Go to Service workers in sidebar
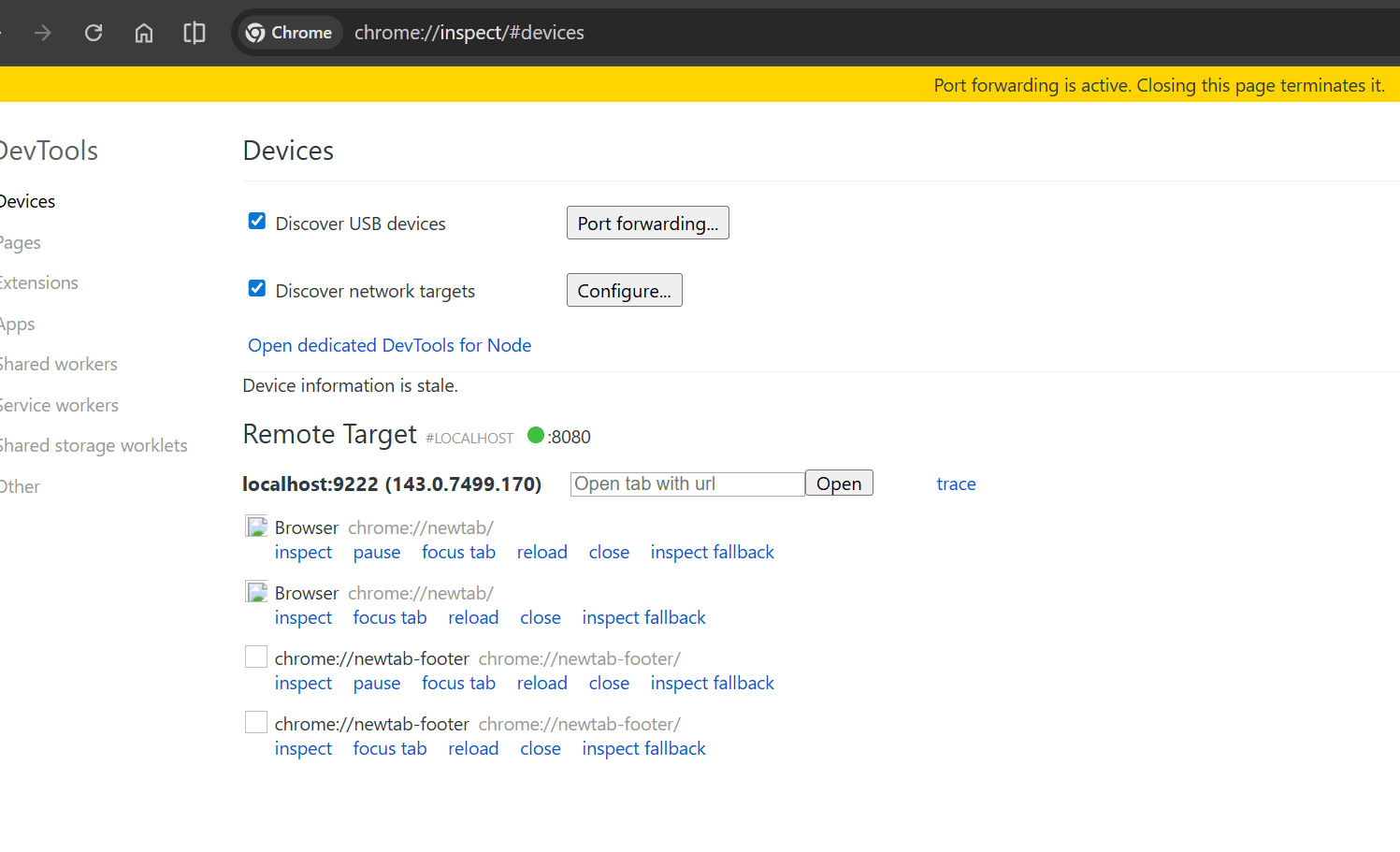This screenshot has height=852, width=1400. tap(60, 406)
